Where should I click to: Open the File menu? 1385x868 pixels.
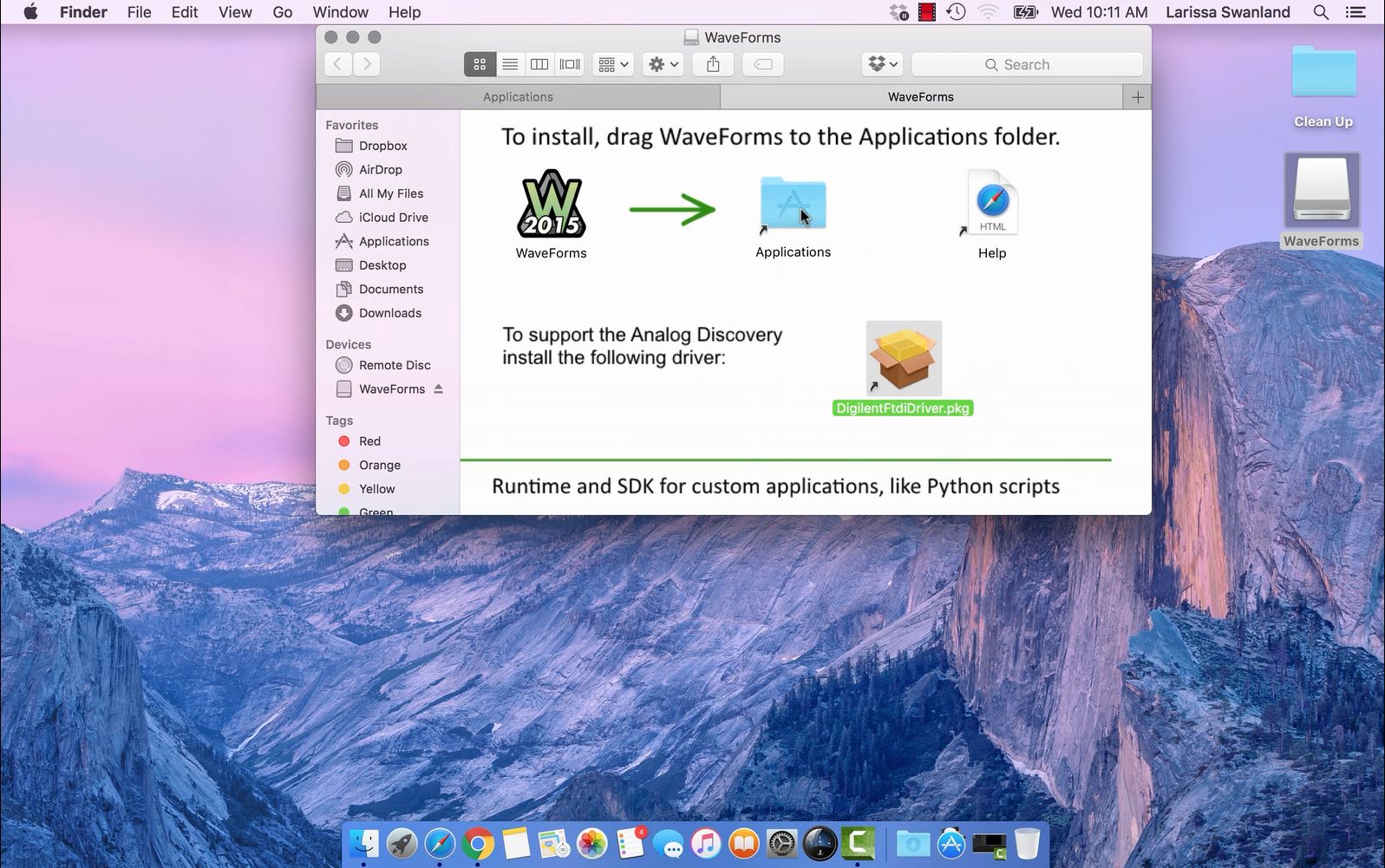139,12
